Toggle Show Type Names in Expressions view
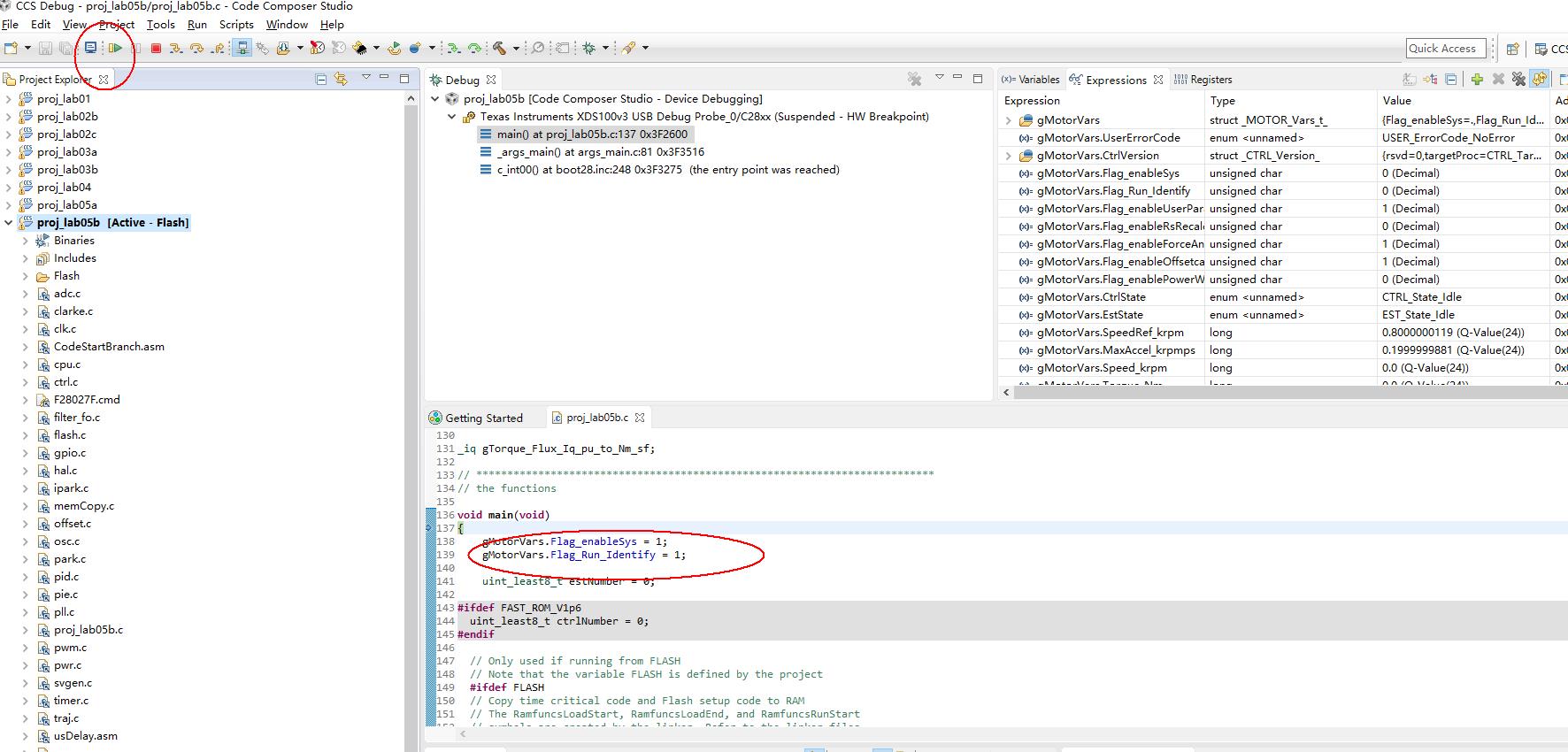This screenshot has height=752, width=1568. tap(1409, 79)
